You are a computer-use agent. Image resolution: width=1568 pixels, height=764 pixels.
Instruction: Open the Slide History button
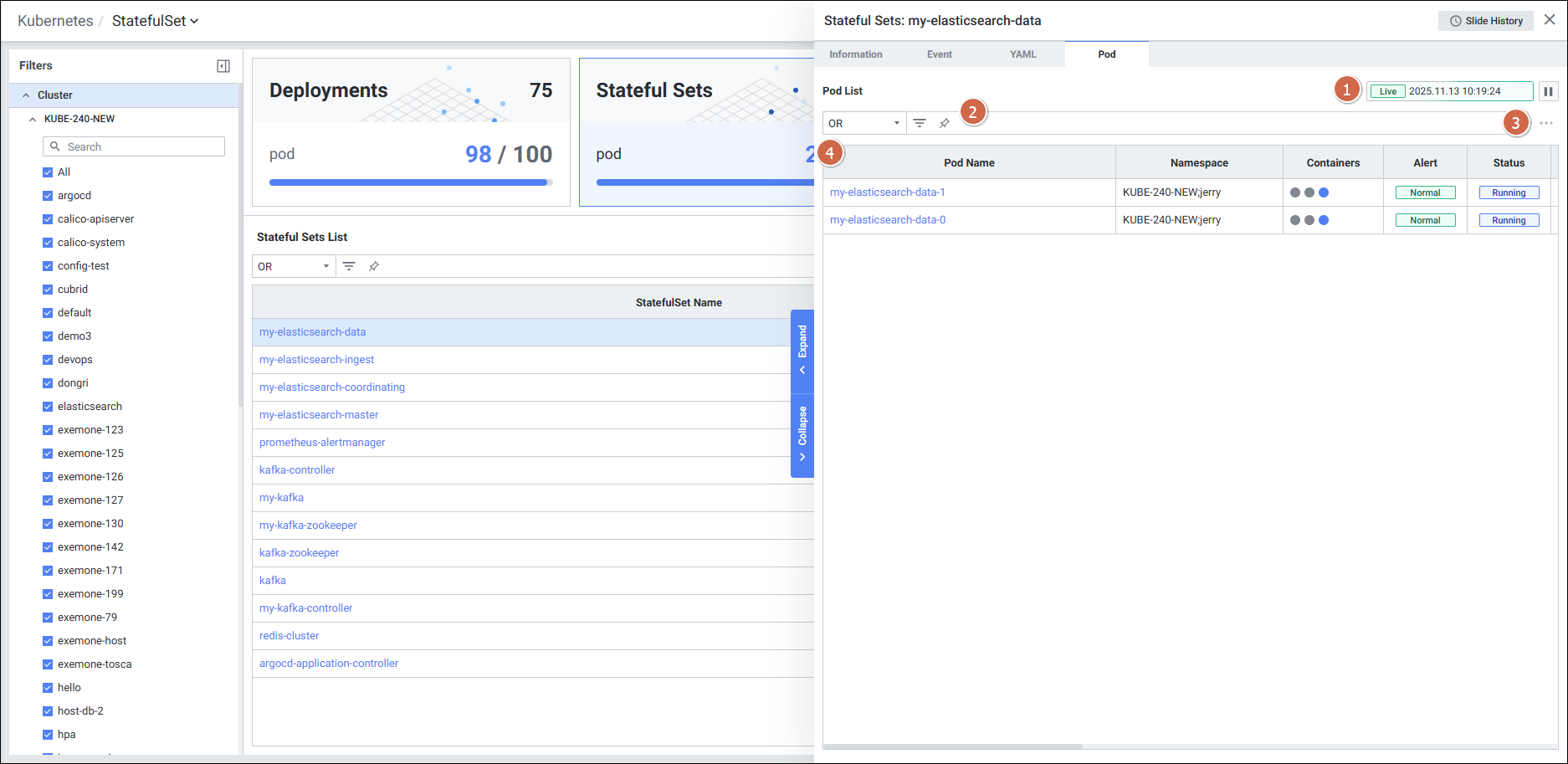[1485, 21]
